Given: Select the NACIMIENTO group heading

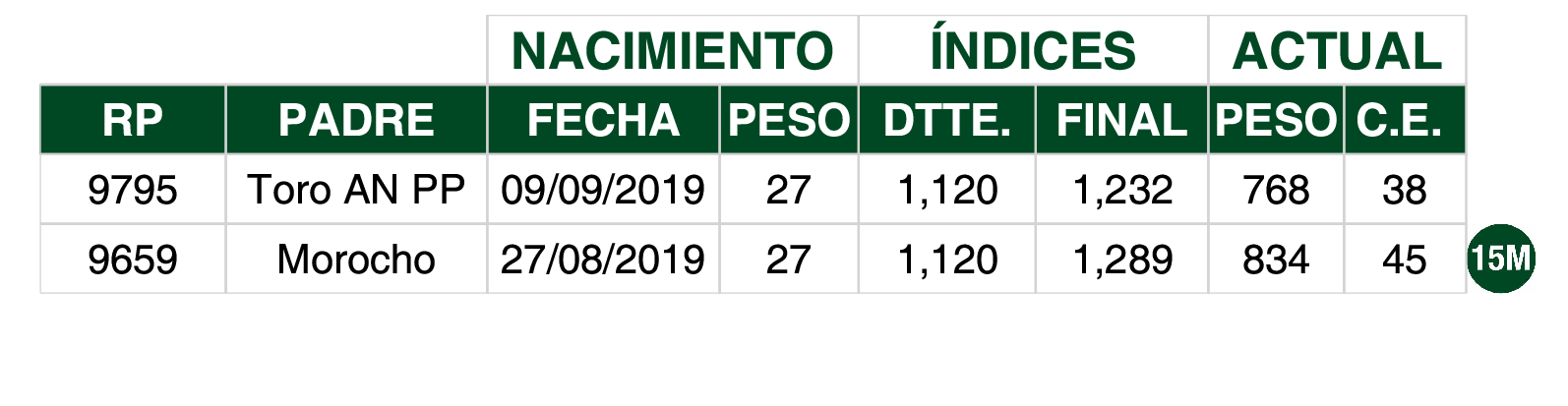Looking at the screenshot, I should tap(673, 50).
